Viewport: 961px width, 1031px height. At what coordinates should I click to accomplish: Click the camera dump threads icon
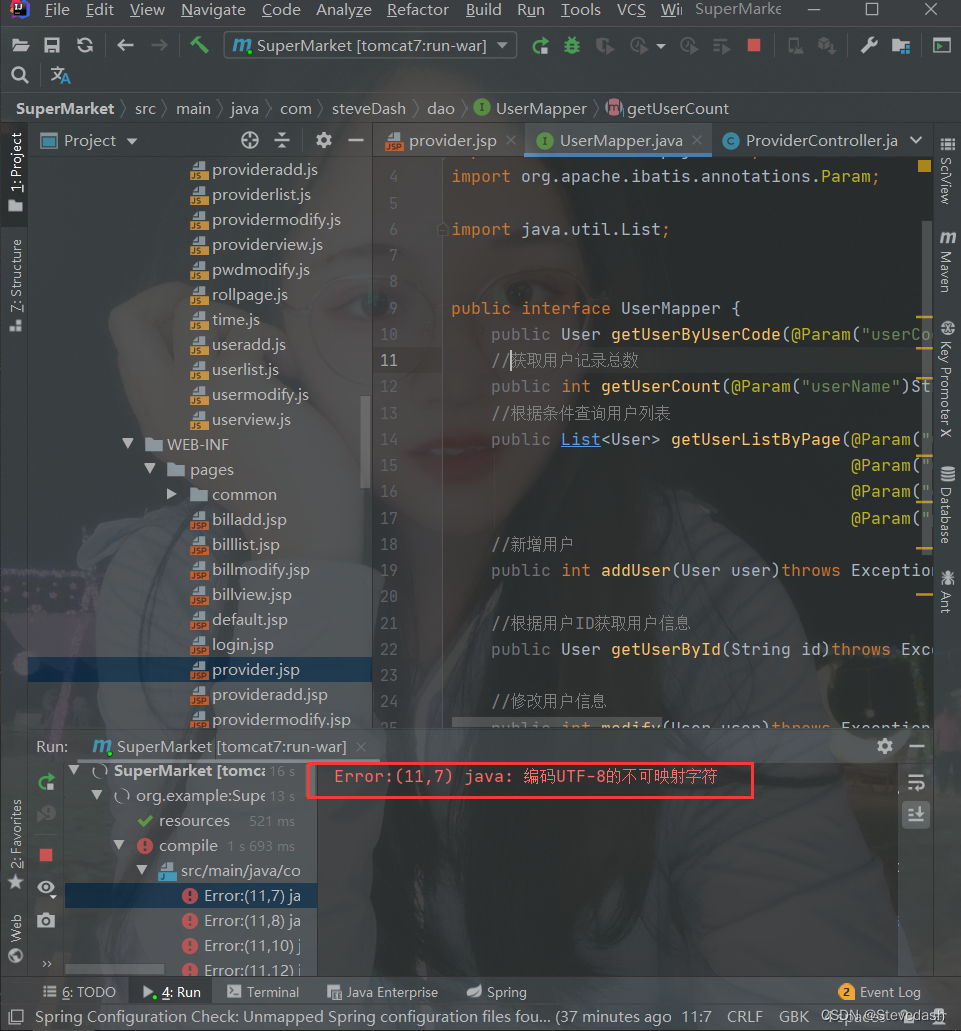point(46,920)
